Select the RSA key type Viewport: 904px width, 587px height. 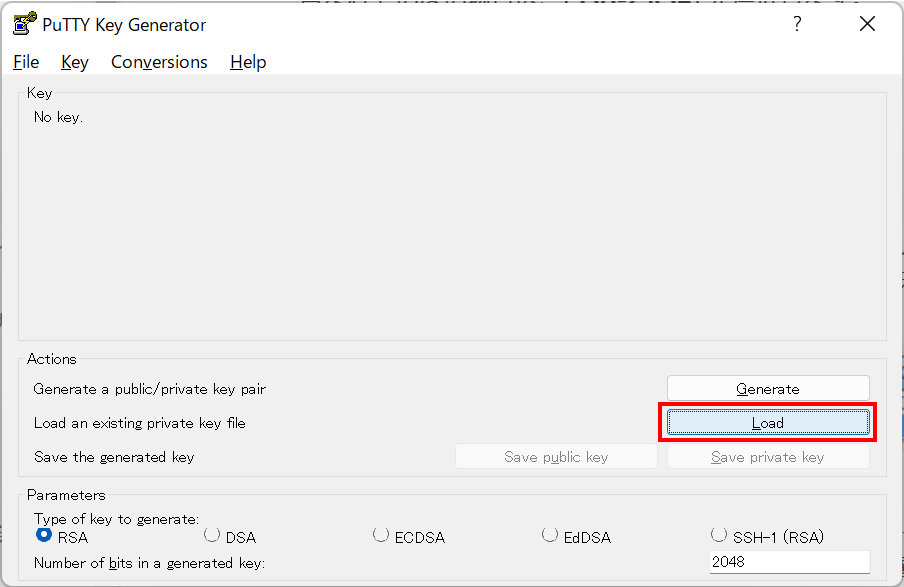click(x=44, y=536)
